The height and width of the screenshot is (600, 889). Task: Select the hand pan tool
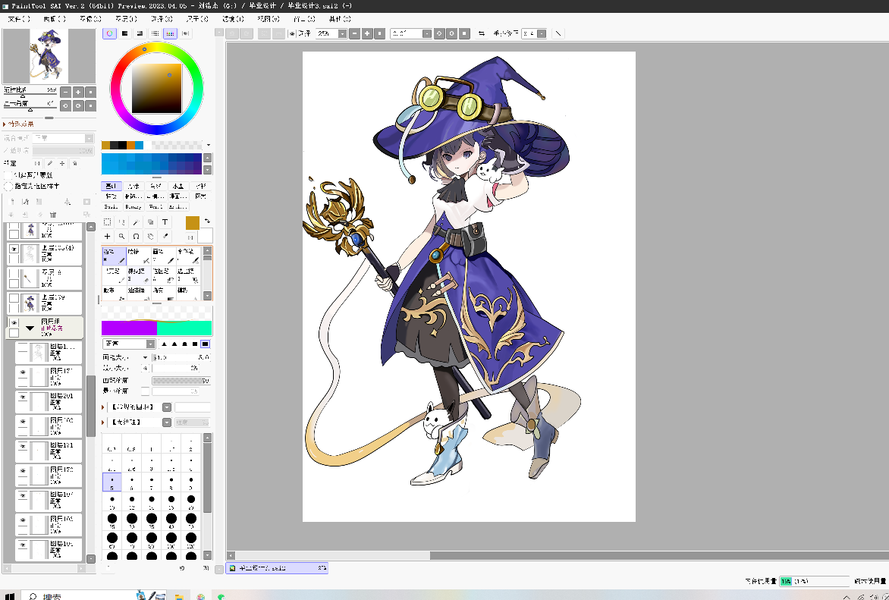[150, 236]
